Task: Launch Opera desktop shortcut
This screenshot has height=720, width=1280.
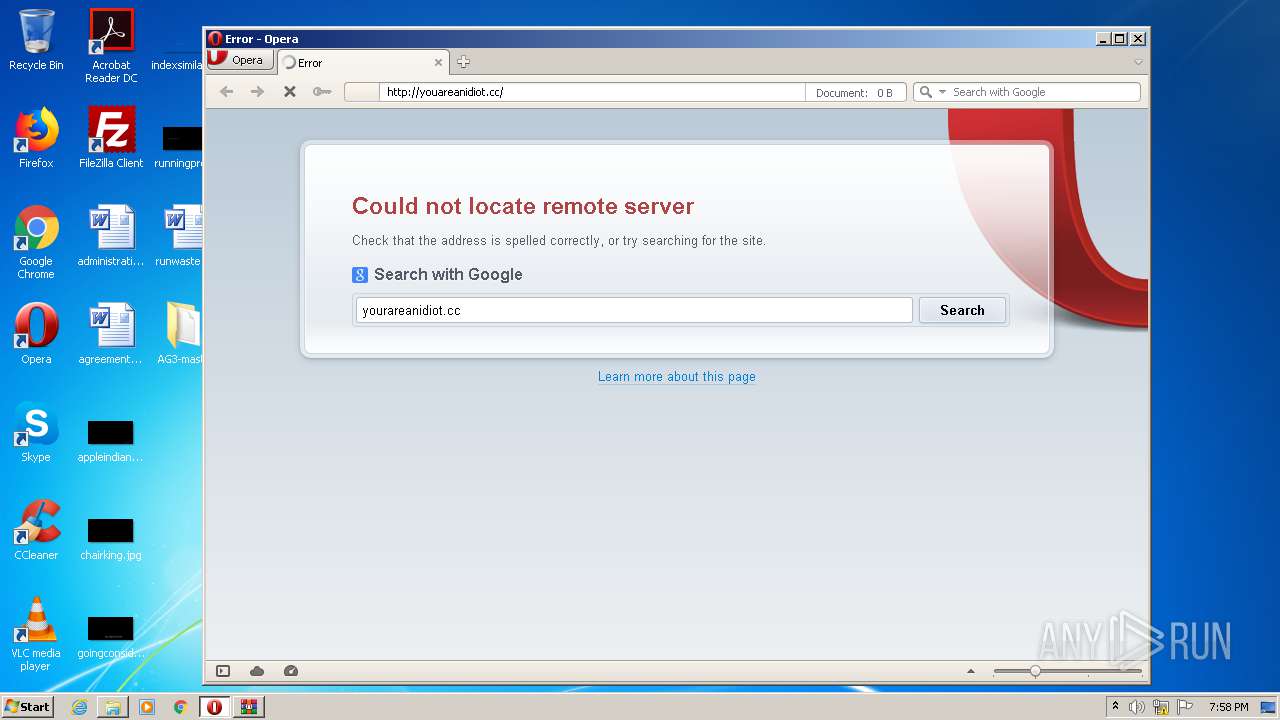Action: pyautogui.click(x=36, y=334)
